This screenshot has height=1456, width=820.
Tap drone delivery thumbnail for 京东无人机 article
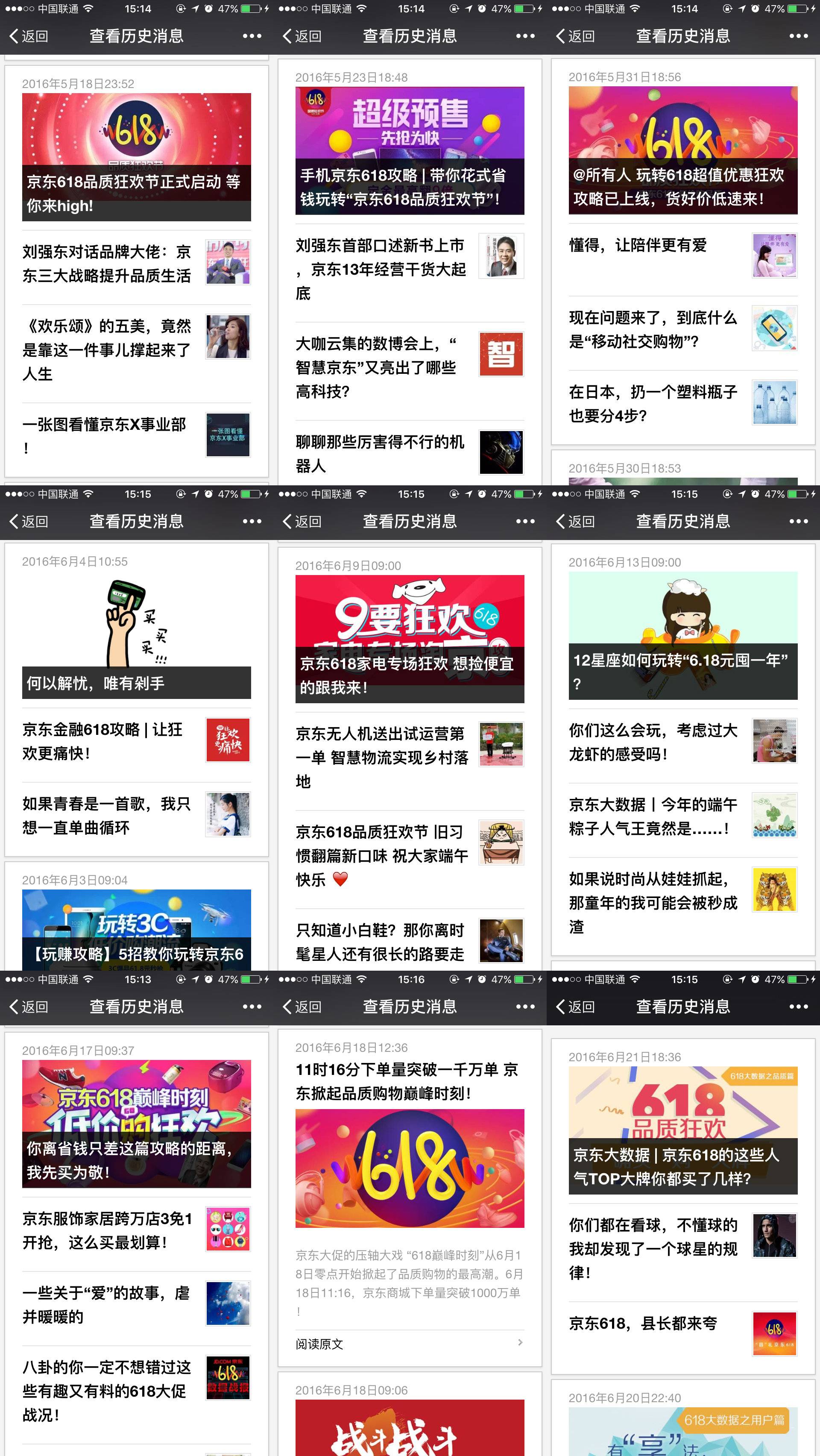pos(501,744)
